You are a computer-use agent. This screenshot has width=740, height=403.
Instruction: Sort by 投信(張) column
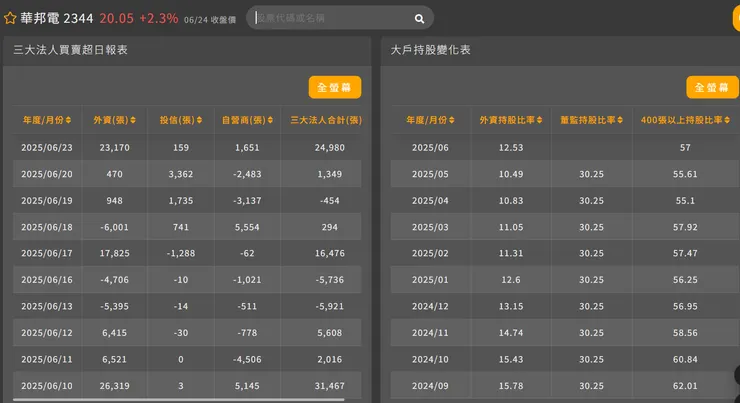181,120
